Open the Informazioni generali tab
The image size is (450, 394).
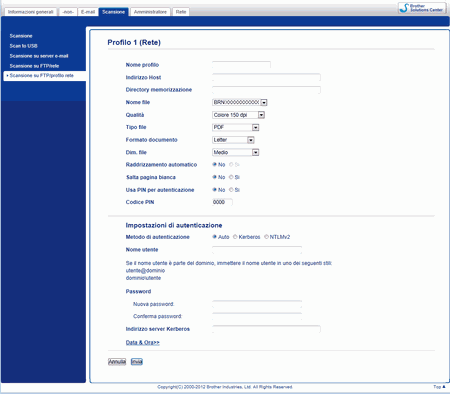tap(31, 12)
